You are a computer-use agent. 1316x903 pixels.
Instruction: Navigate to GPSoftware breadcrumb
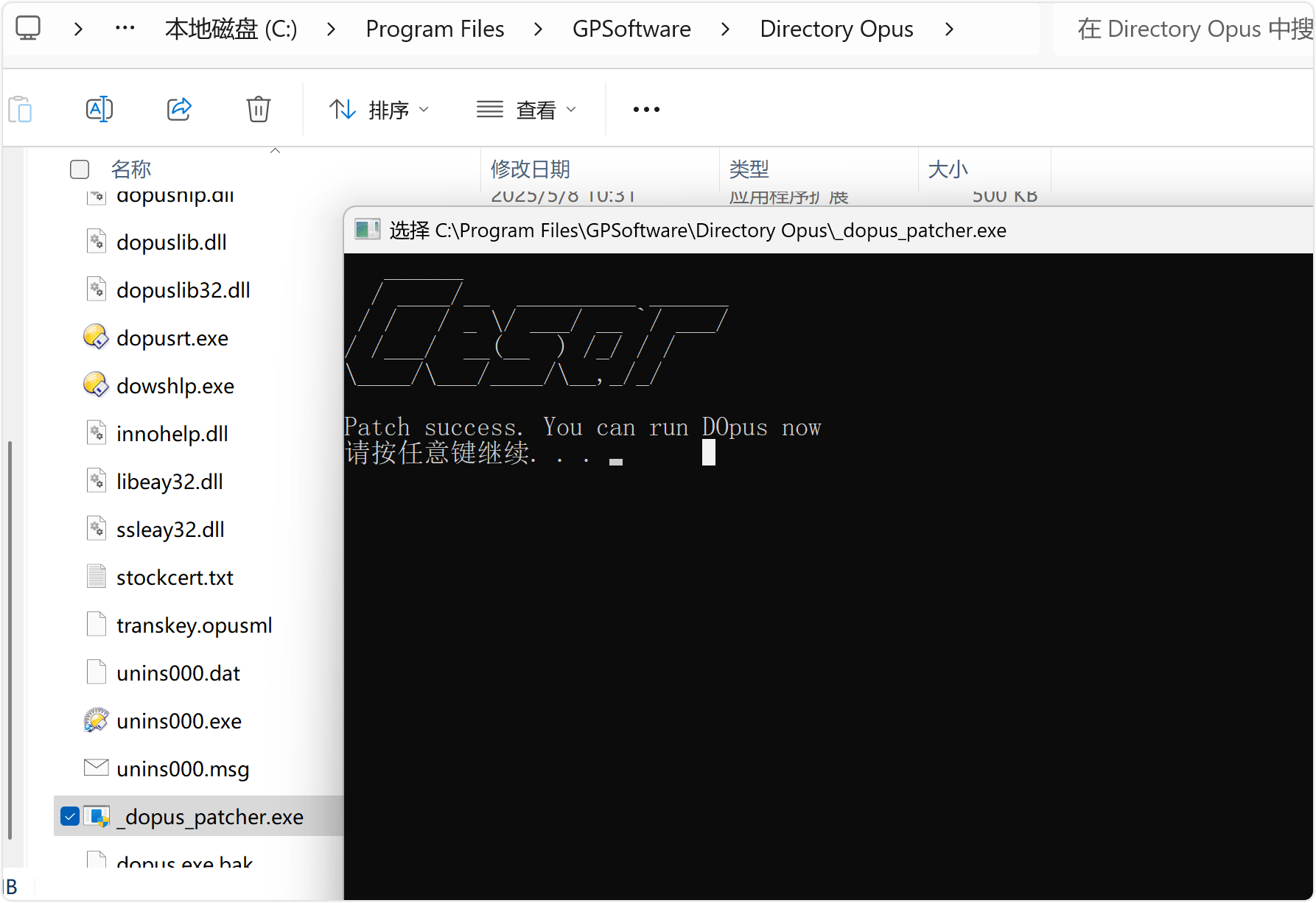click(x=631, y=29)
